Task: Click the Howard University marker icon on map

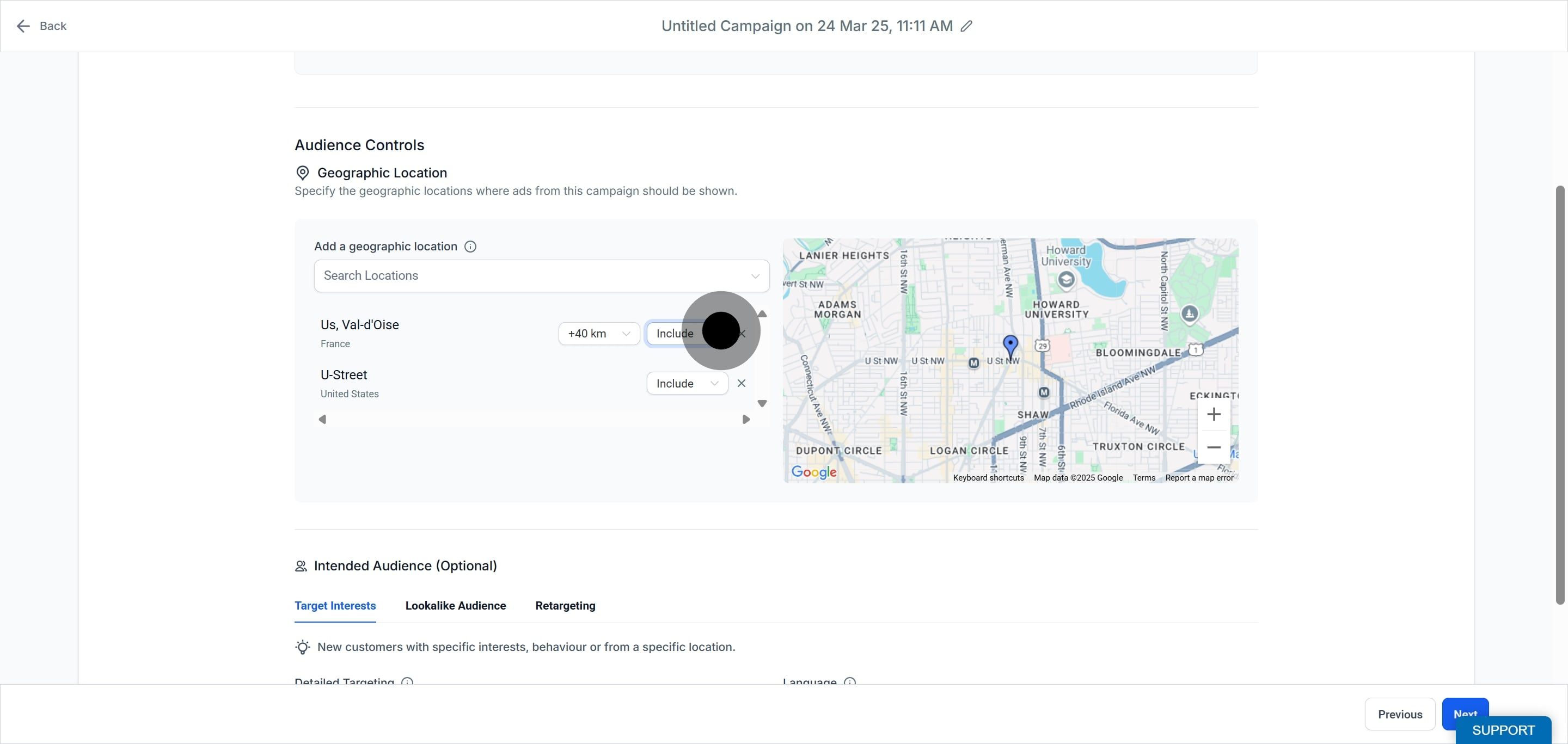Action: pyautogui.click(x=1066, y=280)
